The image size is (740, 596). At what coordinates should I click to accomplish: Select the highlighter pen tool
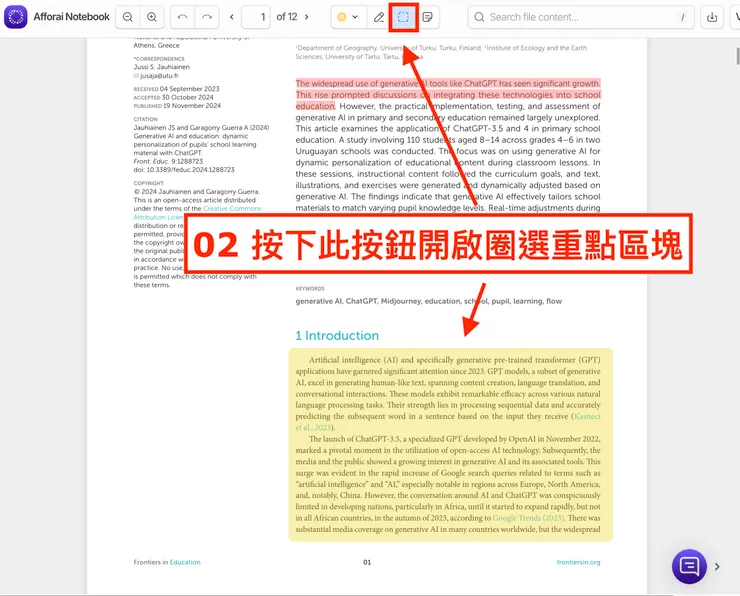(379, 17)
